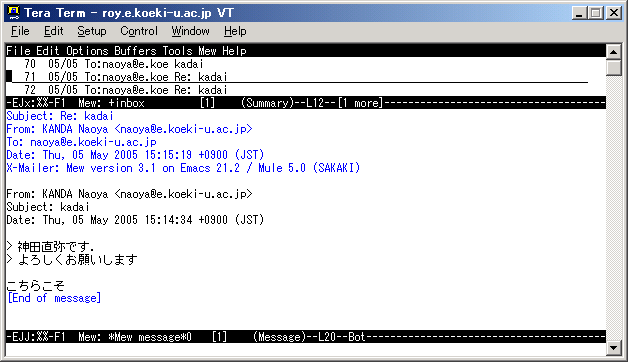The image size is (628, 362).
Task: Click the scrollbar up arrow
Action: (x=613, y=51)
